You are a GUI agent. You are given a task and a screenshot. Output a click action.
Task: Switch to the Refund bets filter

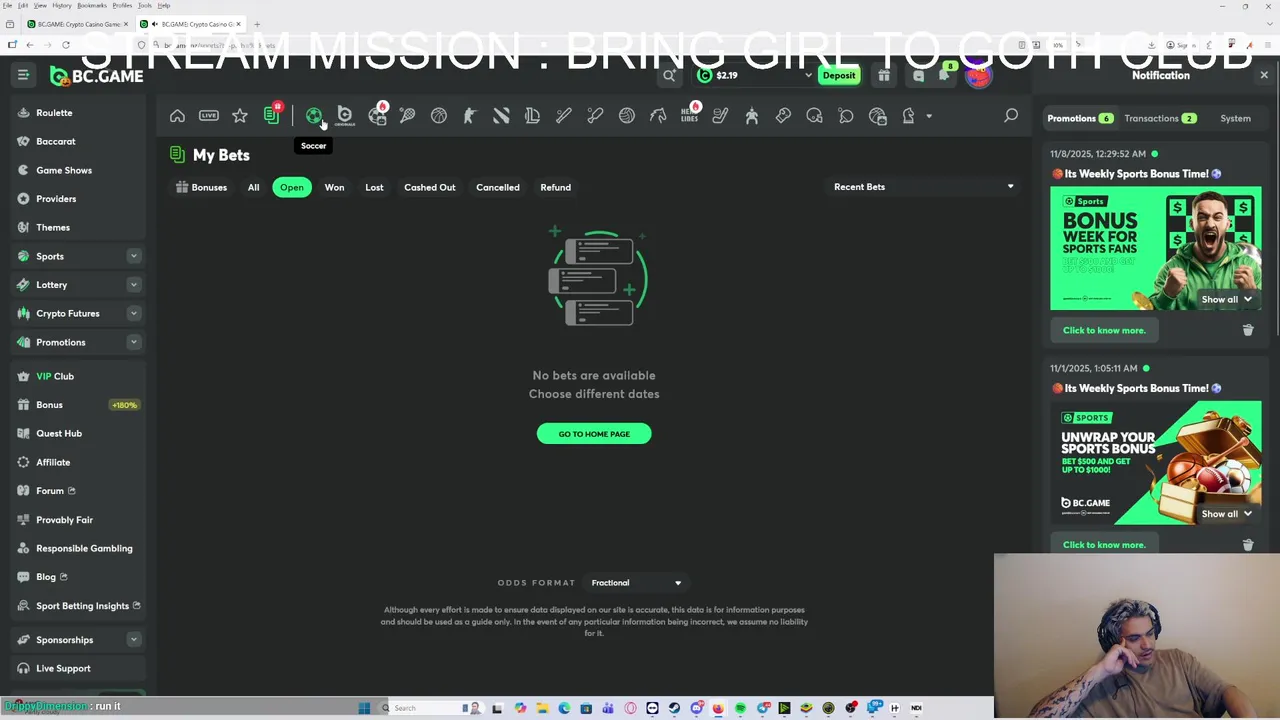point(555,187)
